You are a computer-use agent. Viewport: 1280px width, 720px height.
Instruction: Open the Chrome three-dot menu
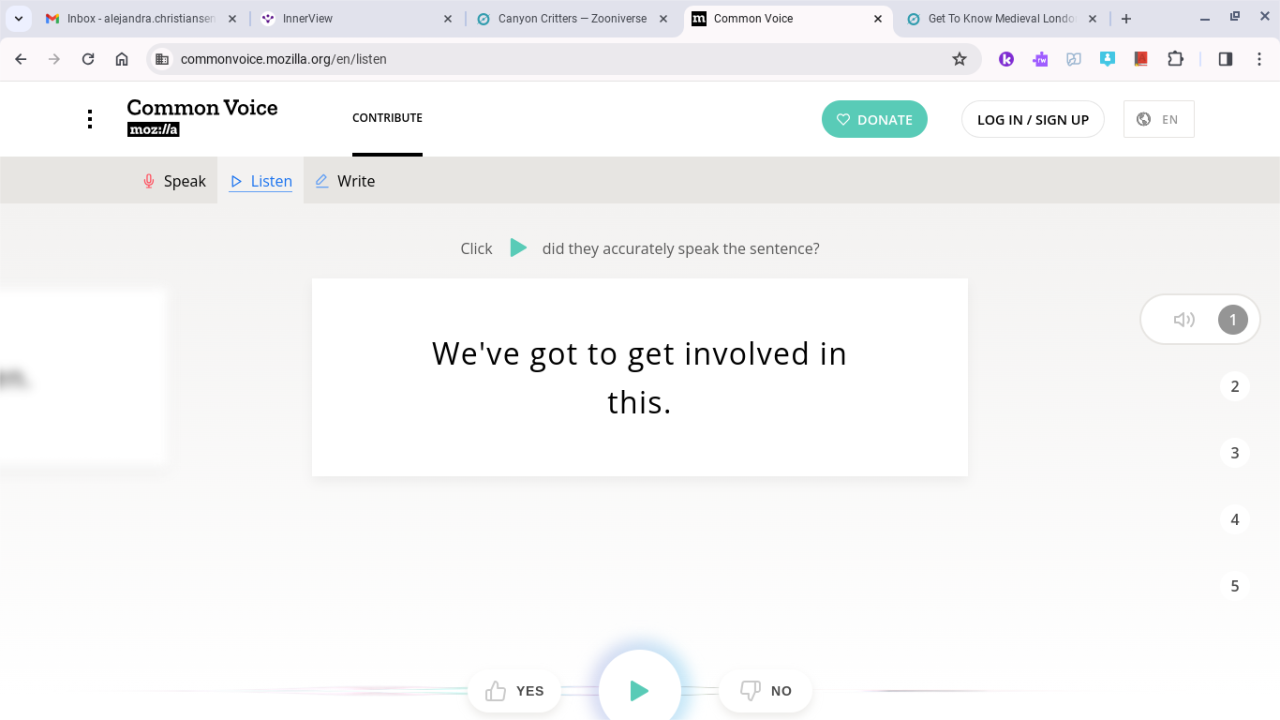coord(1259,59)
